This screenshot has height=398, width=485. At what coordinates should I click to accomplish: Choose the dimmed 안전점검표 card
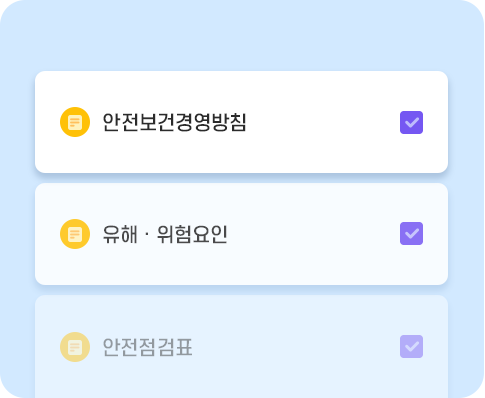[x=241, y=347]
